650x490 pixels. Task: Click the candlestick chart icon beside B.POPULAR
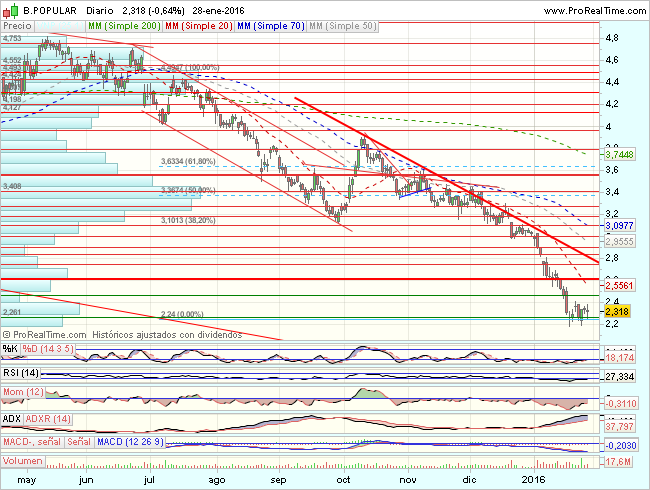pos(10,10)
